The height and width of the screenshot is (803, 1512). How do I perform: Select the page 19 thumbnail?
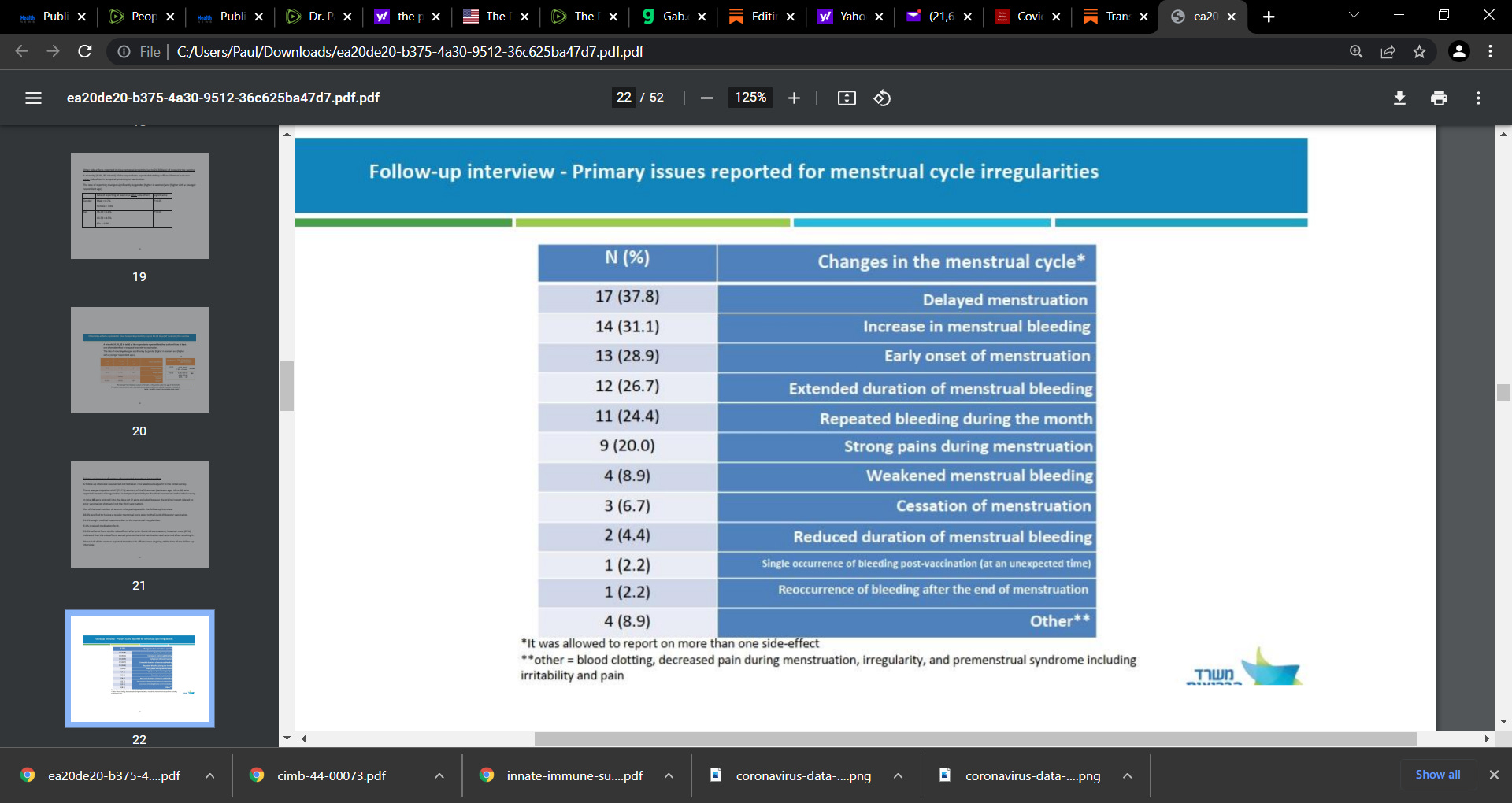point(139,206)
